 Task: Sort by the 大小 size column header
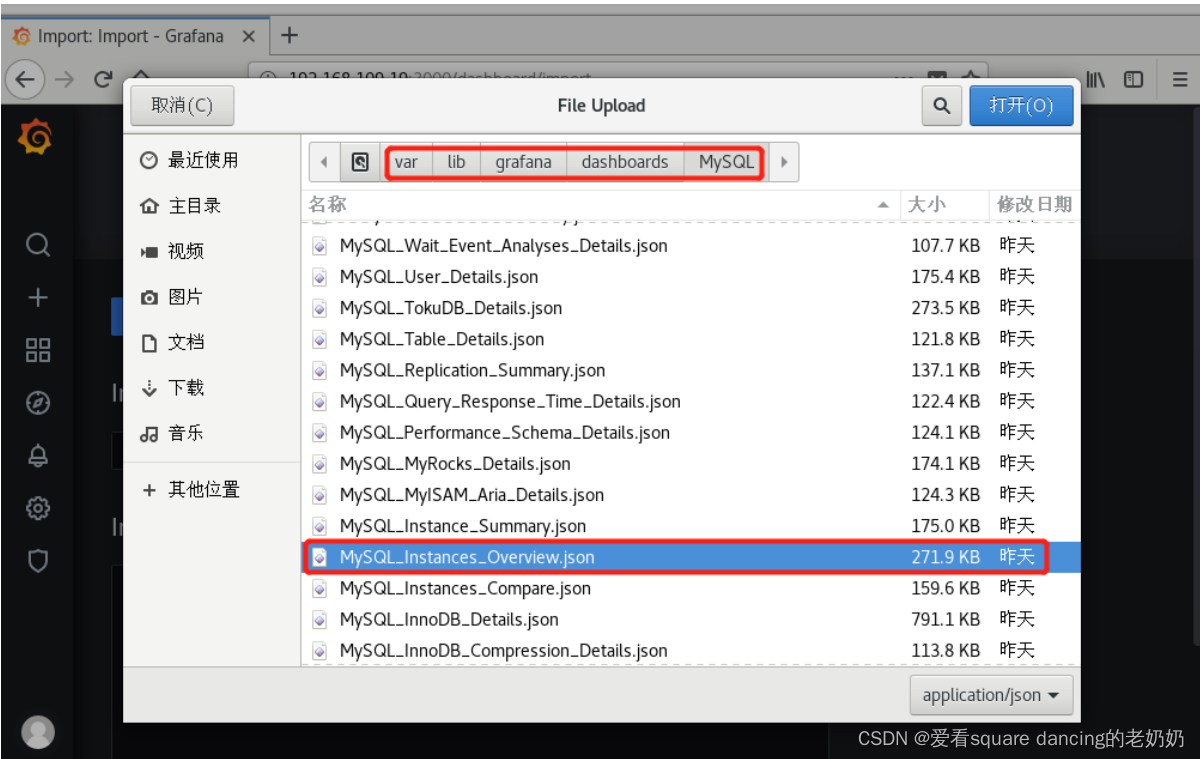tap(944, 204)
